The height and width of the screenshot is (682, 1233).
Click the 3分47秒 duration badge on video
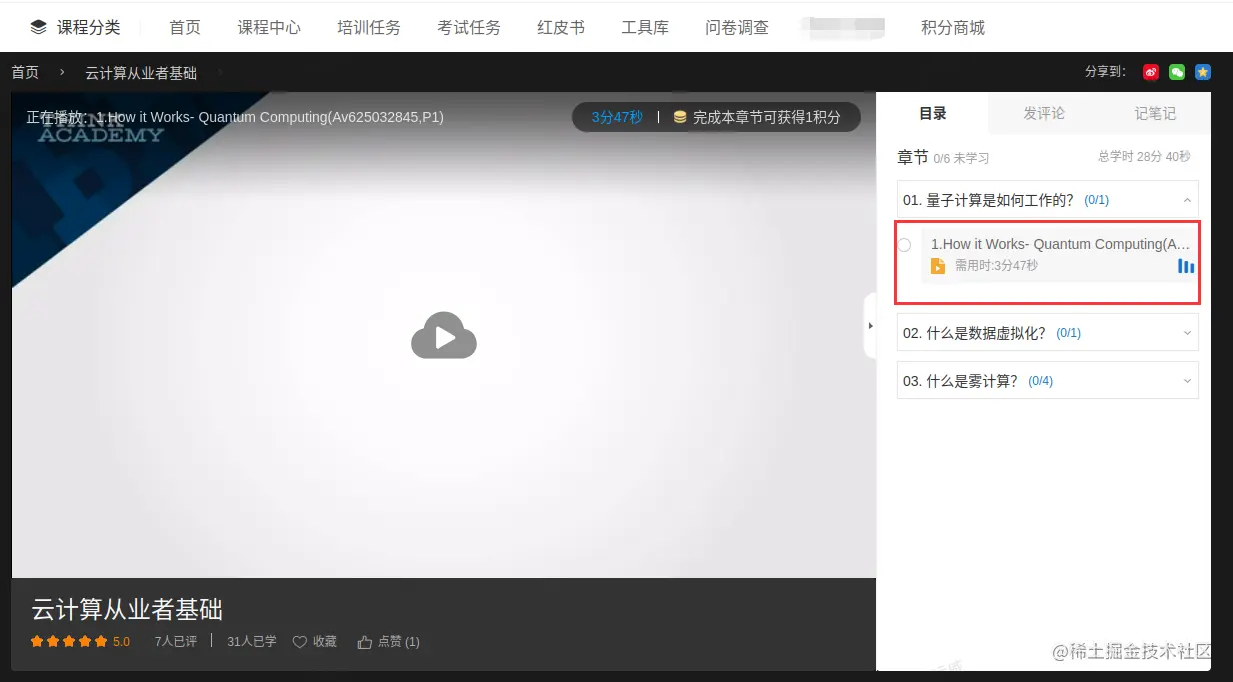pyautogui.click(x=617, y=117)
